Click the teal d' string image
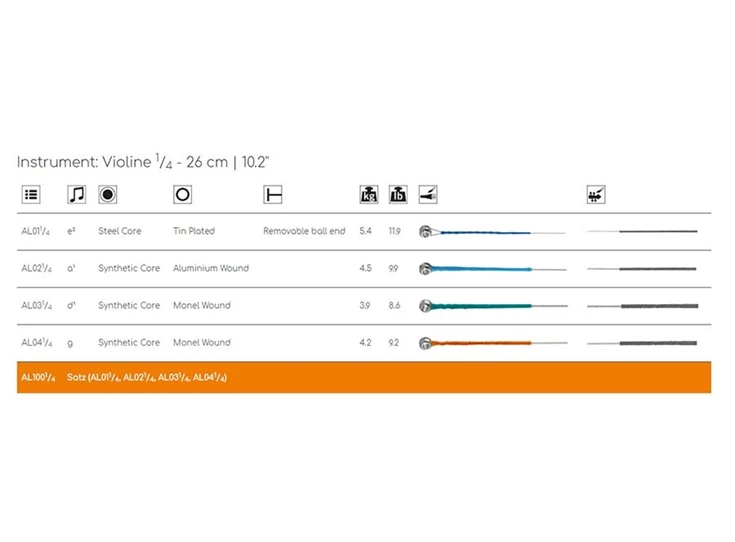 (490, 306)
